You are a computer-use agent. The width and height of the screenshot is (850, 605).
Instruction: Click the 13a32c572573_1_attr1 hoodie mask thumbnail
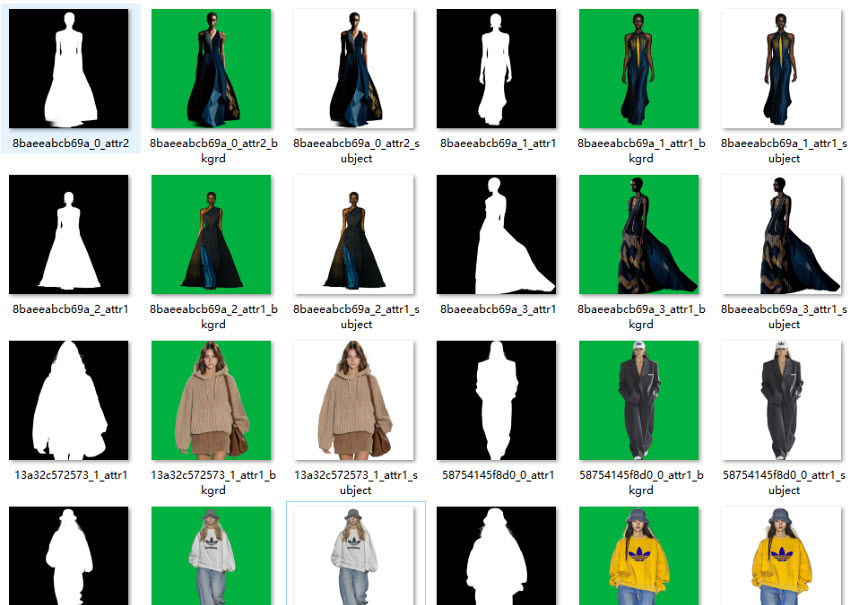pyautogui.click(x=70, y=400)
